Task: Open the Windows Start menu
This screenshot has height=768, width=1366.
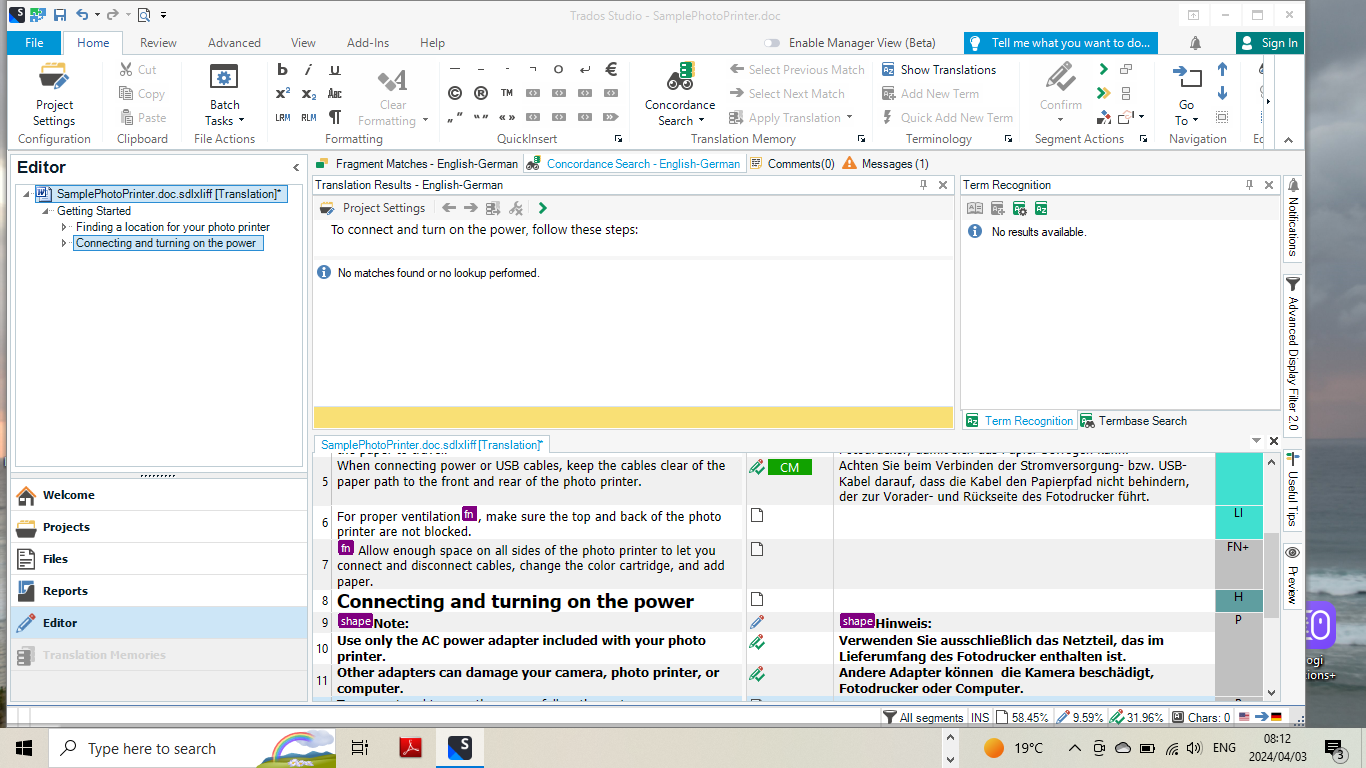Action: [24, 748]
